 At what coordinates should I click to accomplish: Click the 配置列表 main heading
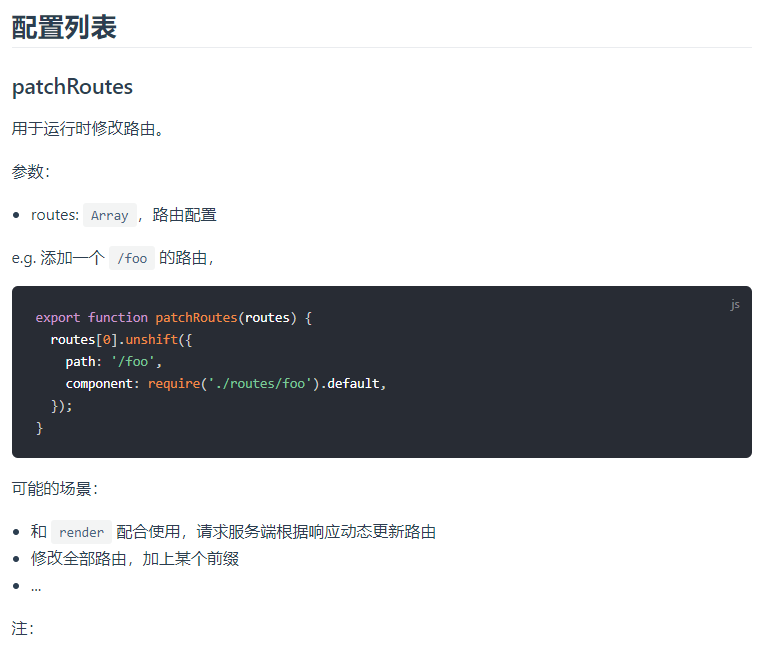coord(64,27)
